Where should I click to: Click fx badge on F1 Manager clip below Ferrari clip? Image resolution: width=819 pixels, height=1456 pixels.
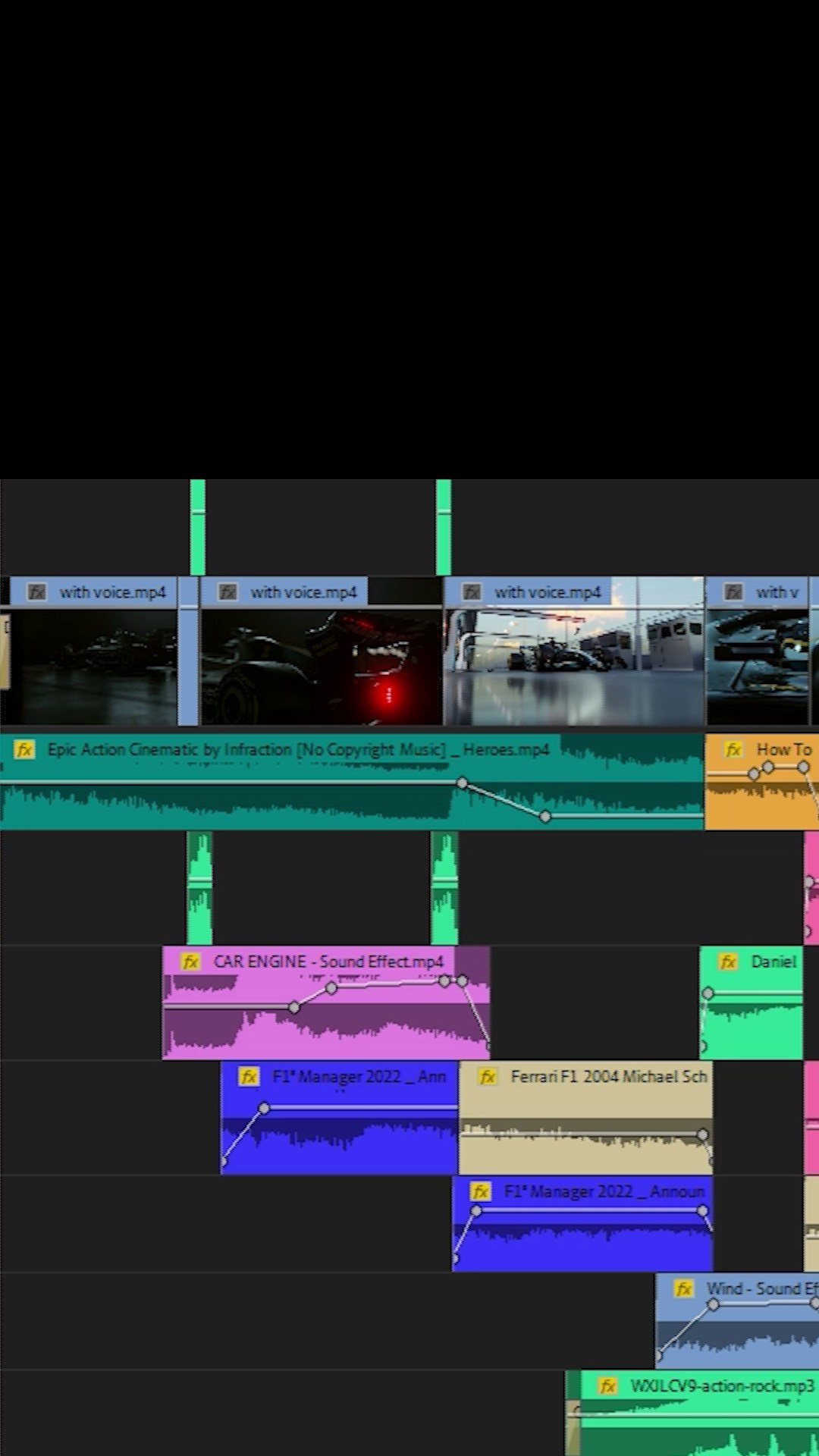(481, 1191)
